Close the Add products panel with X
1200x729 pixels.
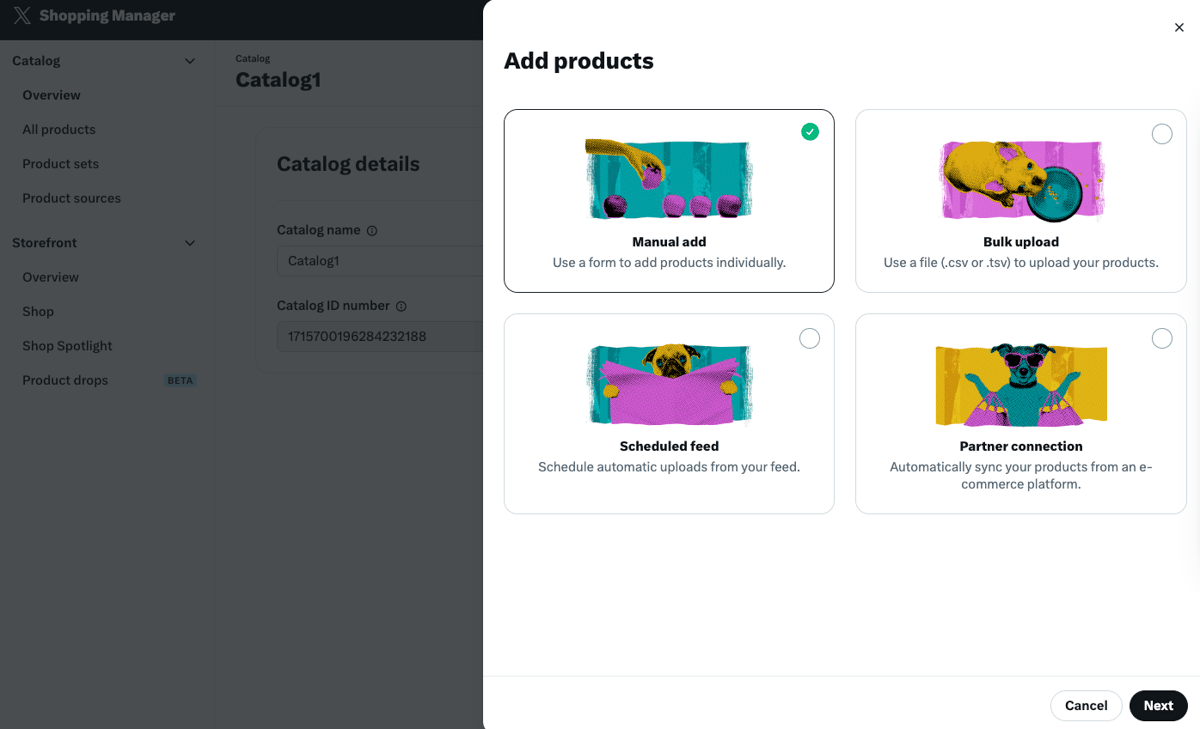1179,28
